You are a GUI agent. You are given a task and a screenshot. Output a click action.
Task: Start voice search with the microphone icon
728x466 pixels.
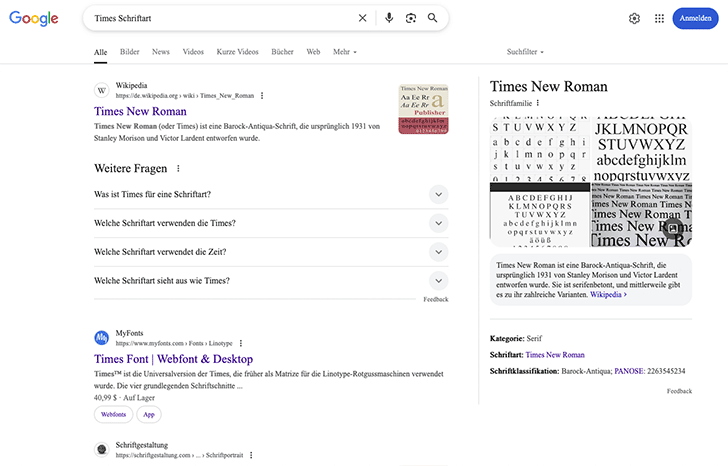click(389, 18)
